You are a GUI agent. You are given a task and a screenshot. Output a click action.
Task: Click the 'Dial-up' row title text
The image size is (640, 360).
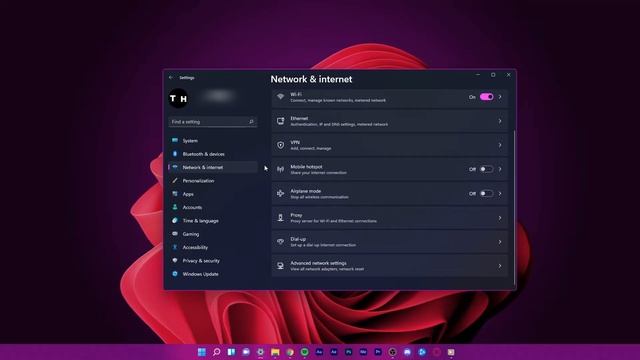[x=298, y=239]
